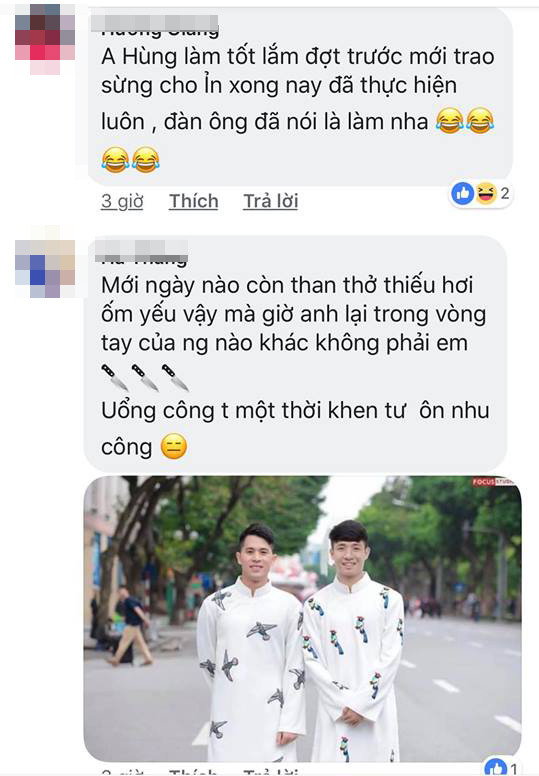This screenshot has height=776, width=539.
Task: Click the first knife emoji in second comment
Action: click(x=114, y=377)
